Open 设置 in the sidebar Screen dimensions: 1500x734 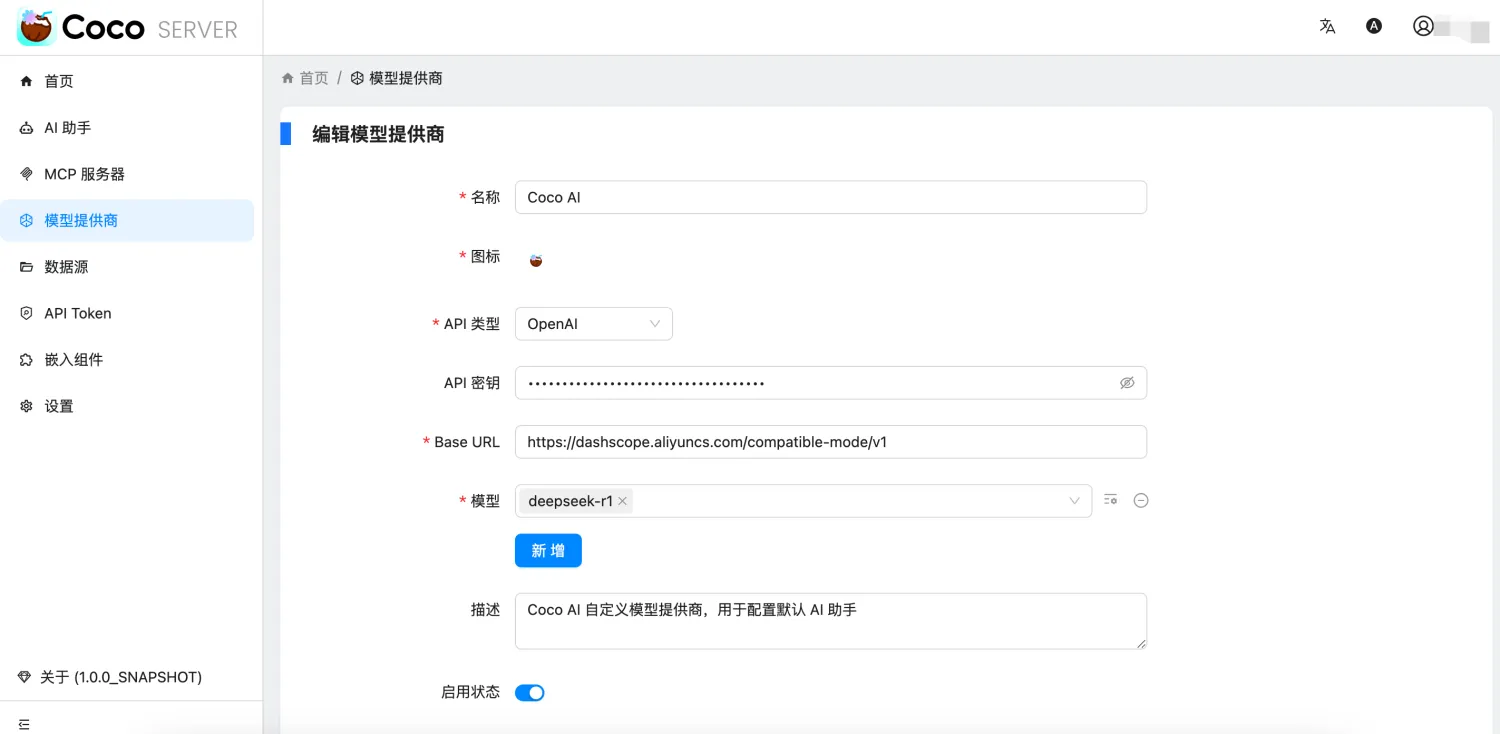coord(127,406)
